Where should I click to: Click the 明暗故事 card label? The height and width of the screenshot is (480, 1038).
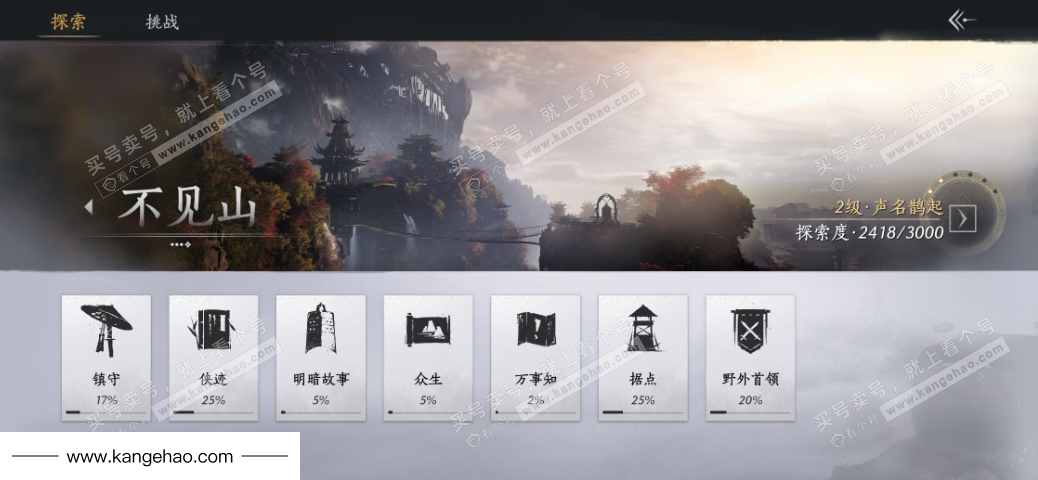tap(320, 379)
